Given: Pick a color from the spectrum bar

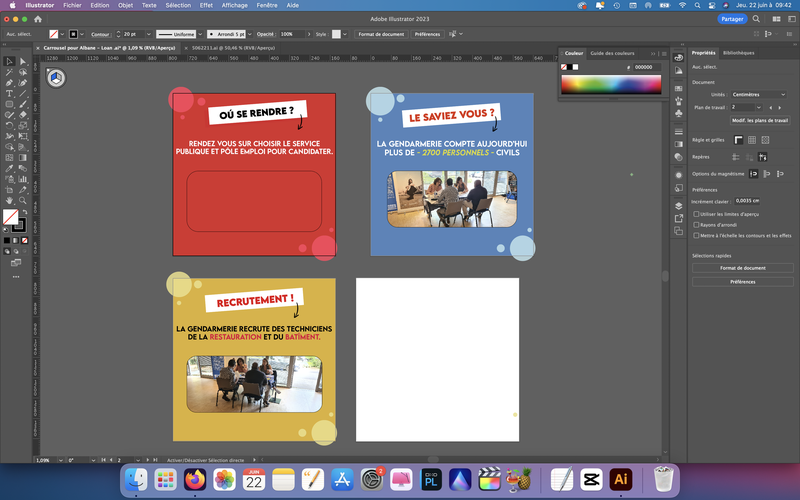Looking at the screenshot, I should tap(611, 84).
